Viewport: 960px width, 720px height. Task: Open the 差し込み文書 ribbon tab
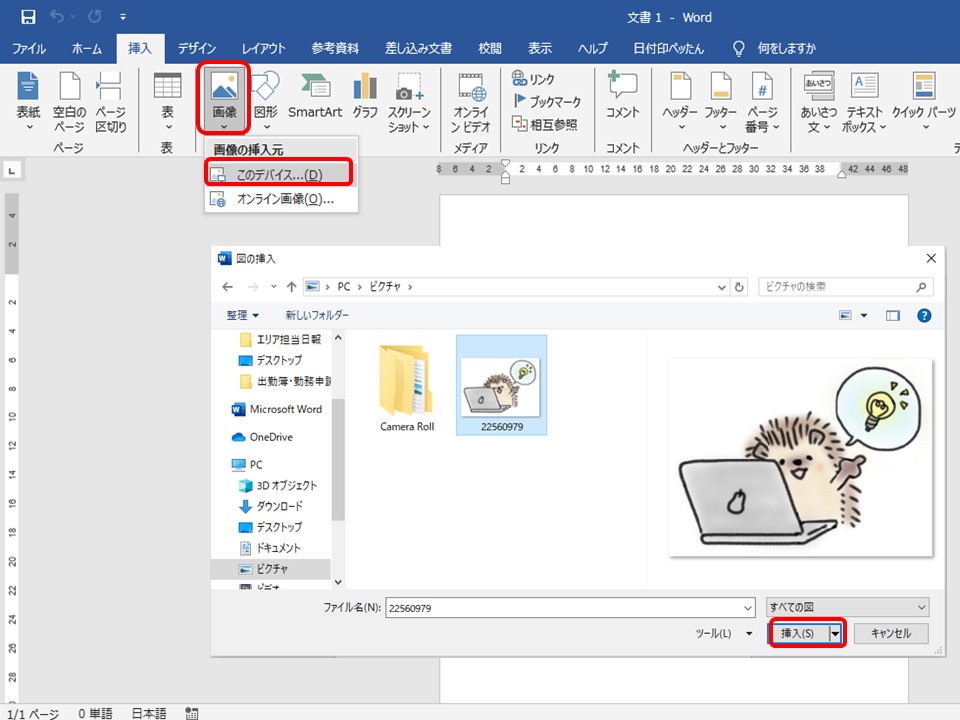pos(418,48)
